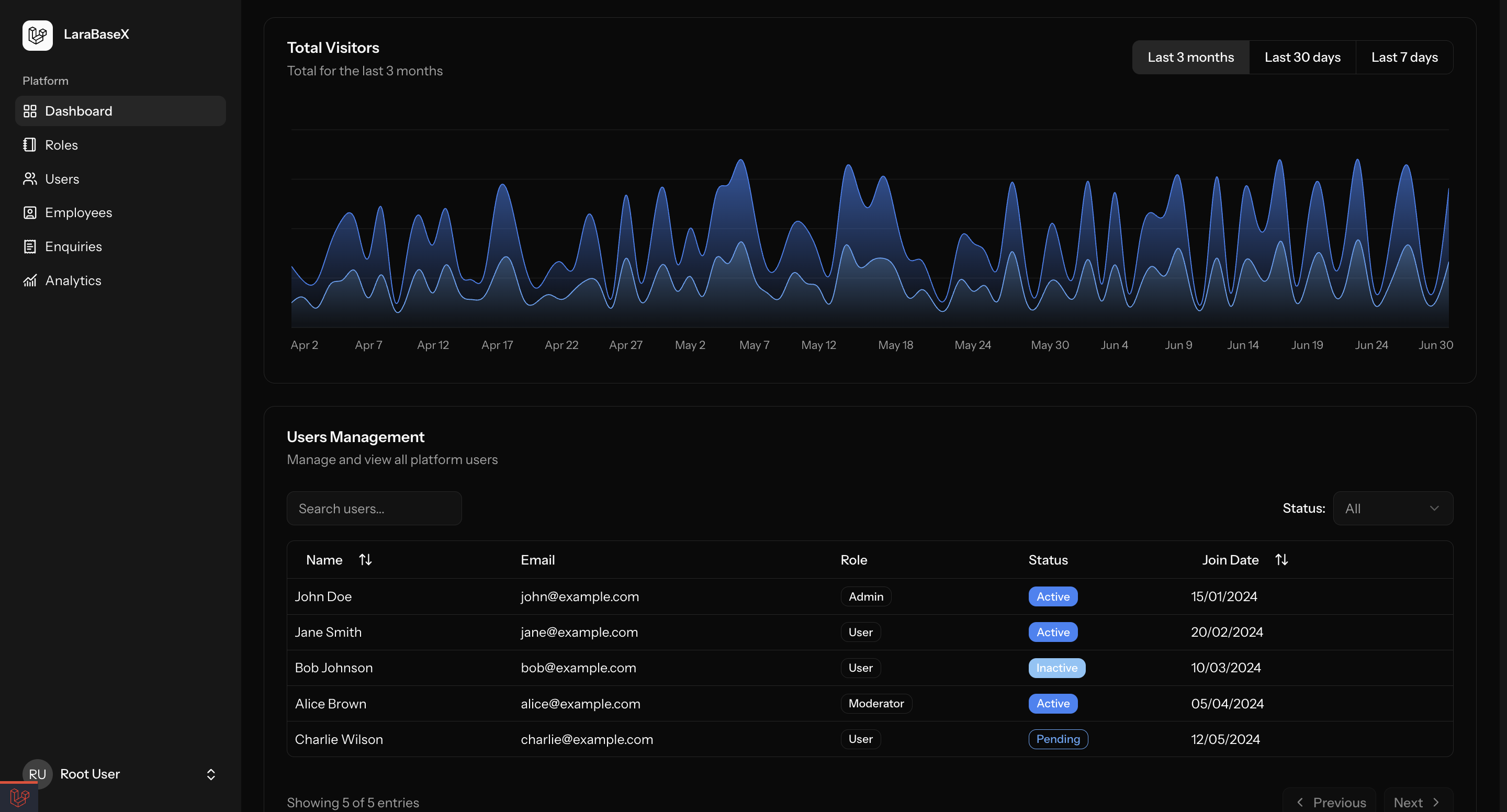Click the LaraBaseX logo icon
This screenshot has height=812, width=1507.
(38, 35)
